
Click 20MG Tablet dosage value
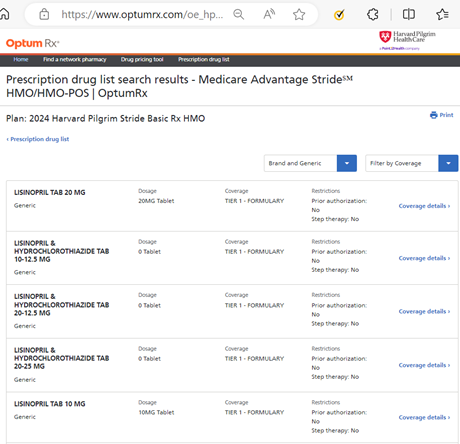coord(156,201)
